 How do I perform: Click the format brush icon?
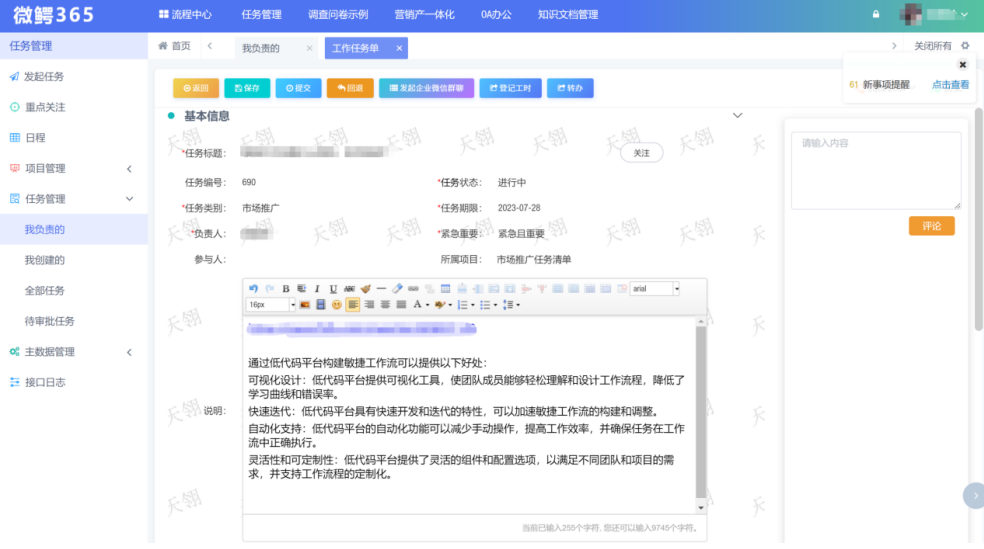[x=365, y=289]
